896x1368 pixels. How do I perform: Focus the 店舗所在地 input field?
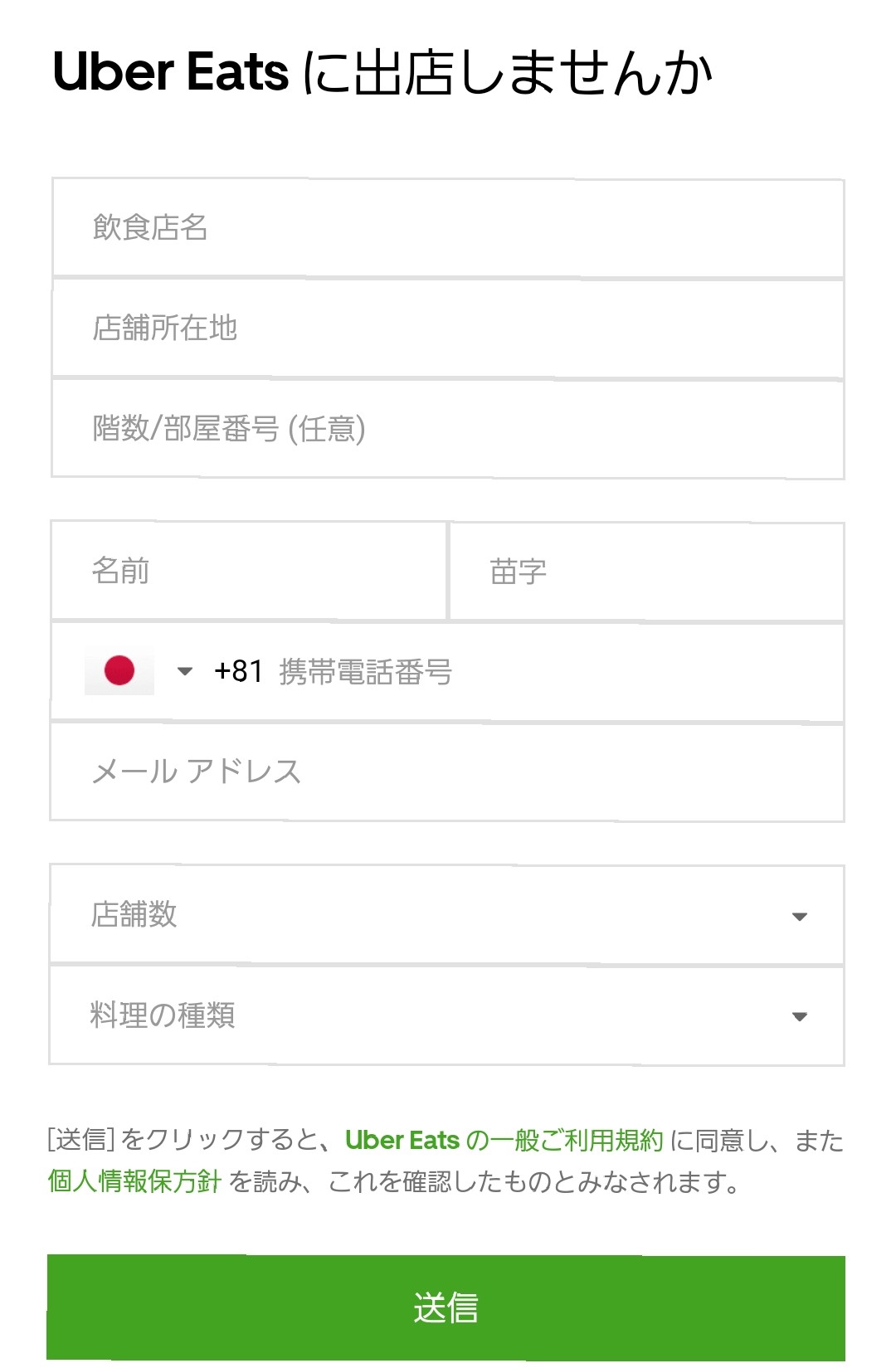[x=448, y=329]
